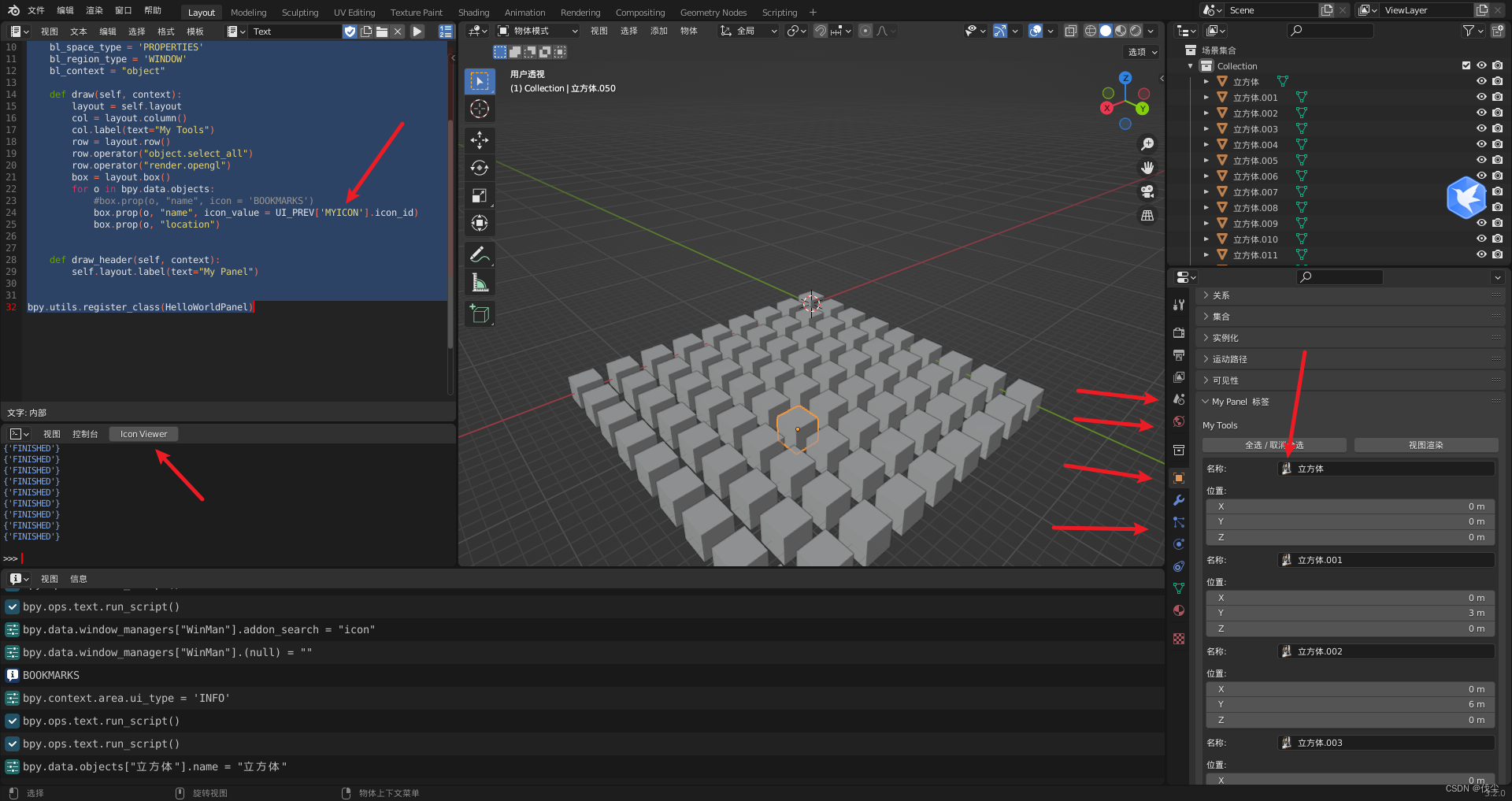
Task: Toggle render camera icon for 立方体.002
Action: (x=1497, y=113)
